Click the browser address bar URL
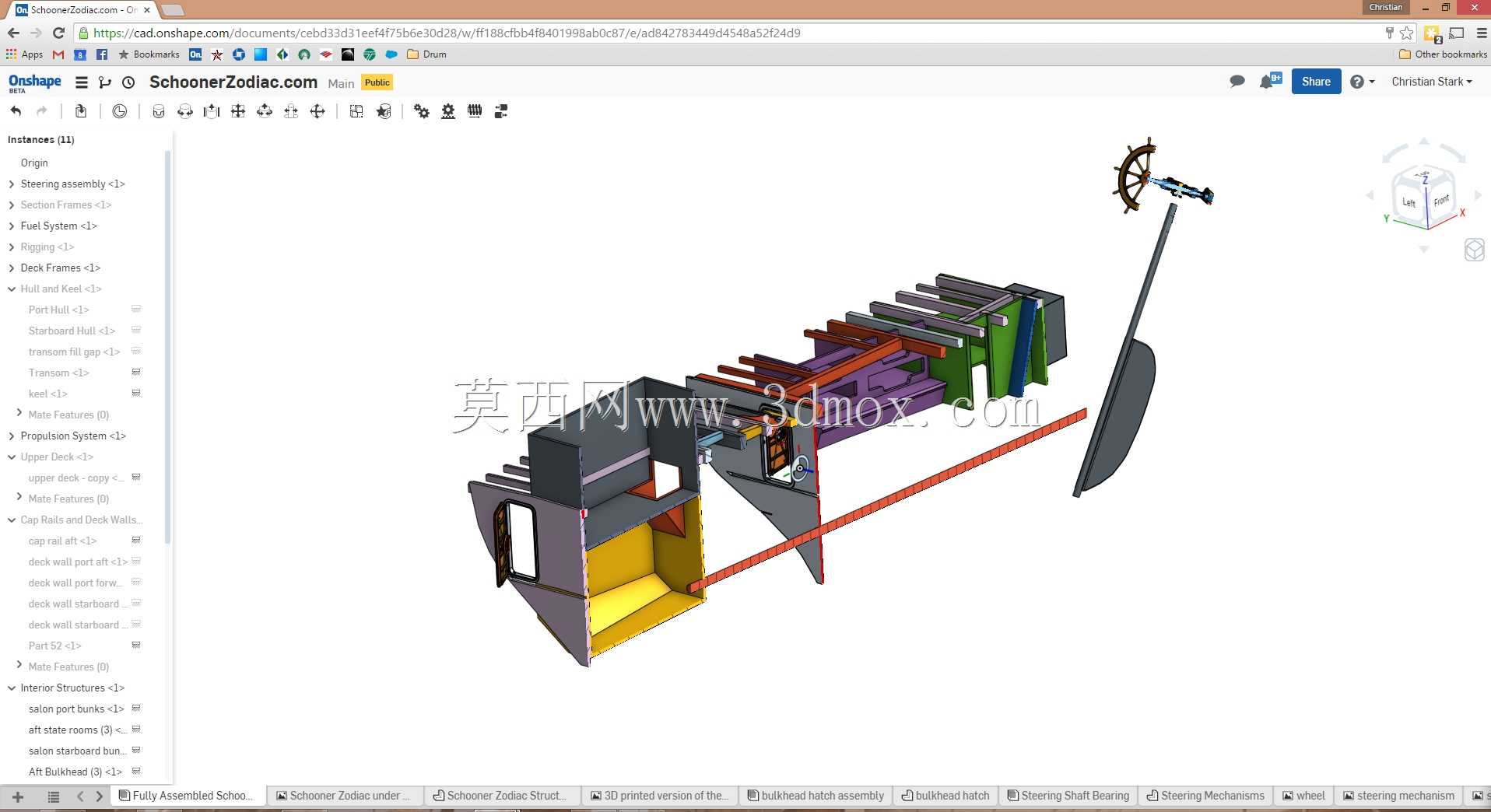This screenshot has height=812, width=1491. pos(447,33)
